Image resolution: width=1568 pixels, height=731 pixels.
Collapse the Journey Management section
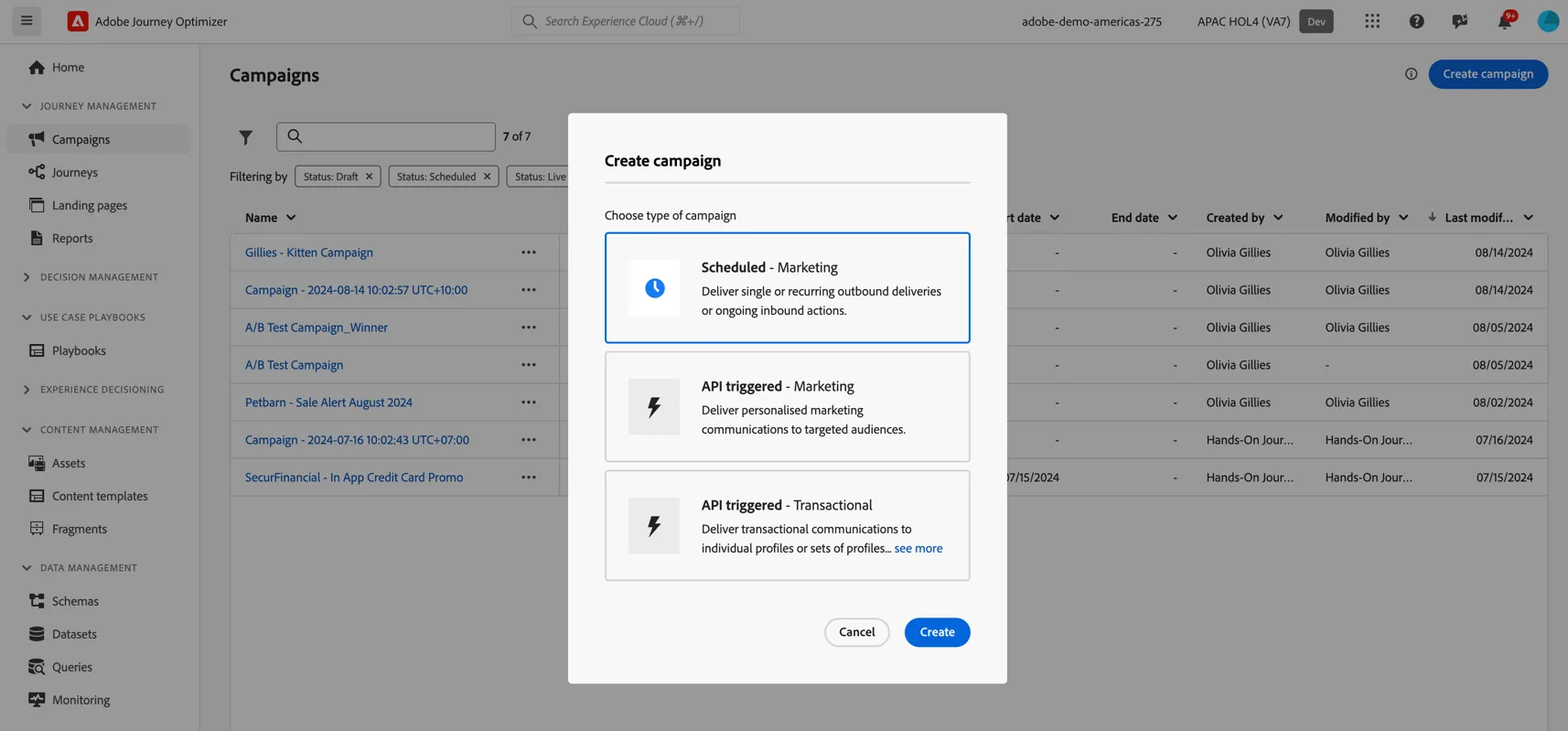tap(27, 106)
